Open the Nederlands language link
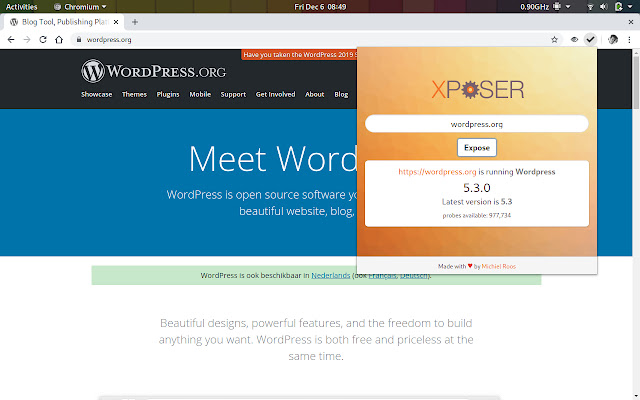Image resolution: width=640 pixels, height=400 pixels. pyautogui.click(x=331, y=276)
